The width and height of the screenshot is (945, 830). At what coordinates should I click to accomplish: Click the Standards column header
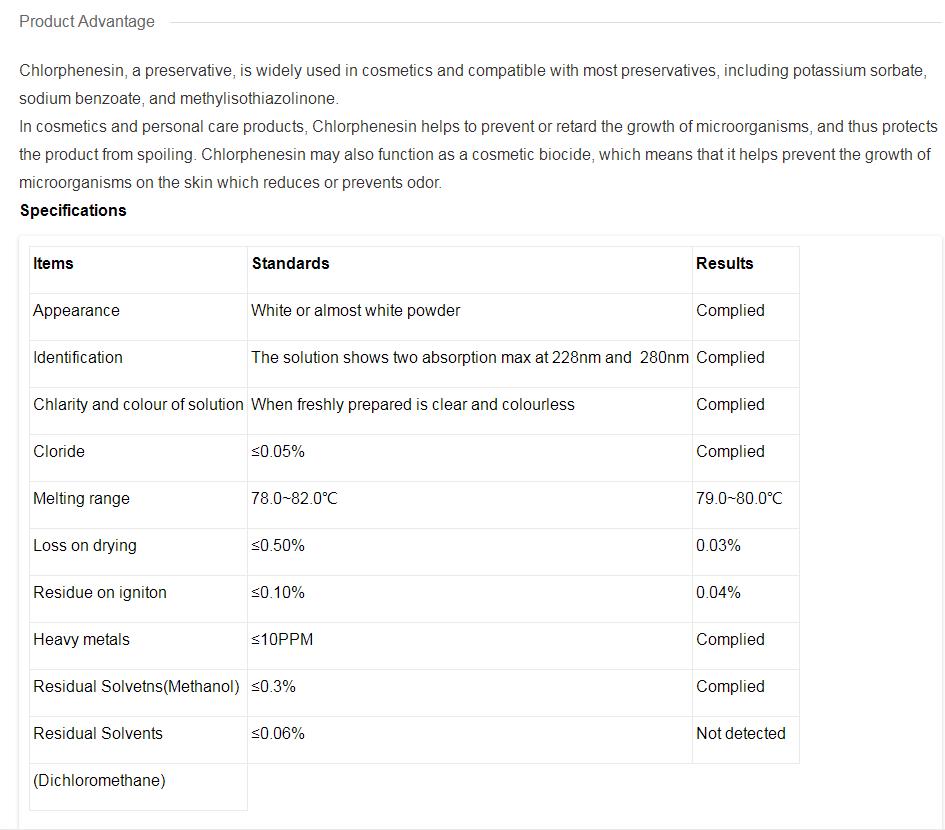tap(290, 263)
